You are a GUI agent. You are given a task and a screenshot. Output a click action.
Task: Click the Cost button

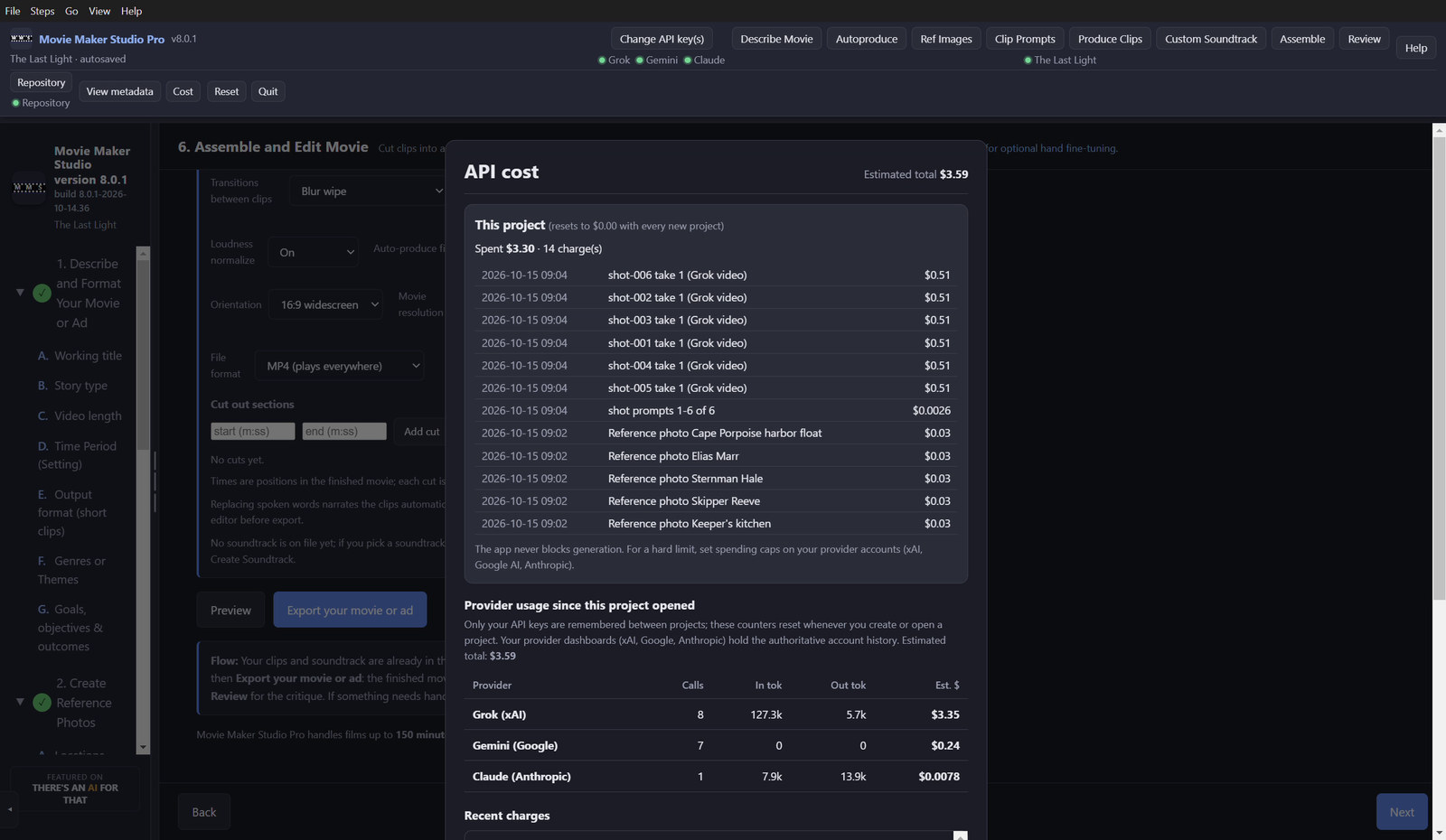183,91
